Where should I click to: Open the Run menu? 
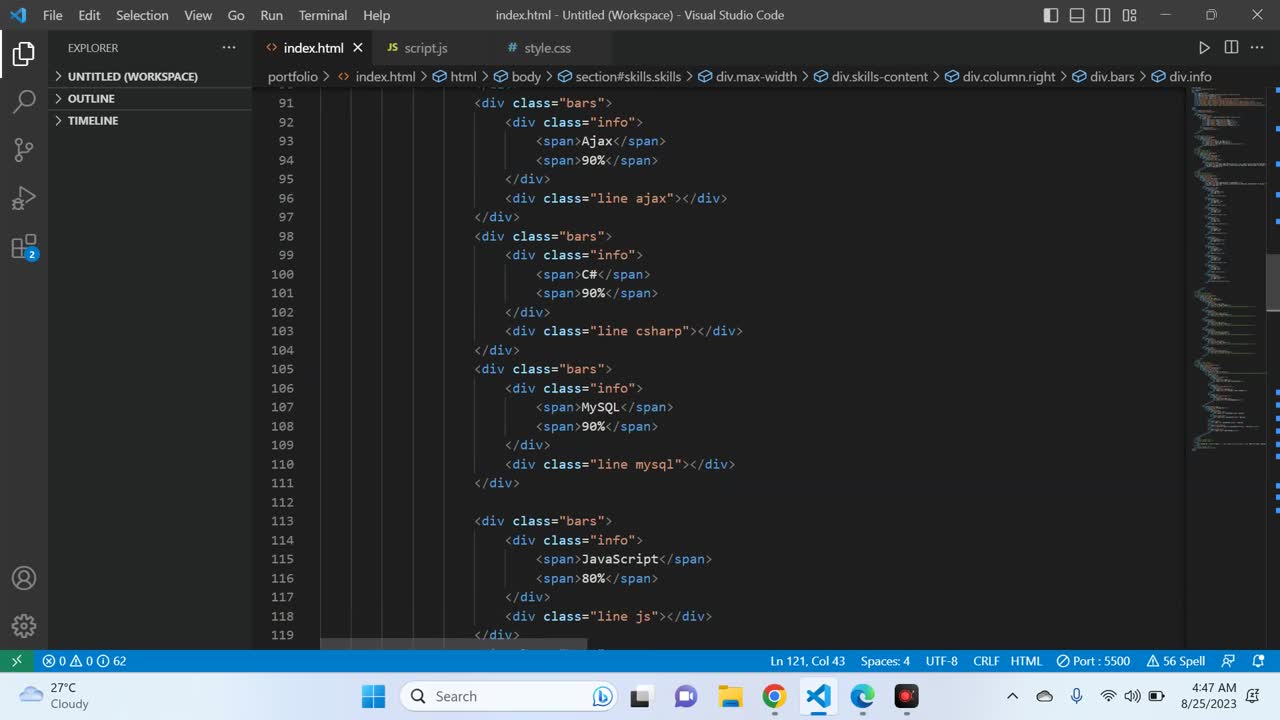click(271, 15)
